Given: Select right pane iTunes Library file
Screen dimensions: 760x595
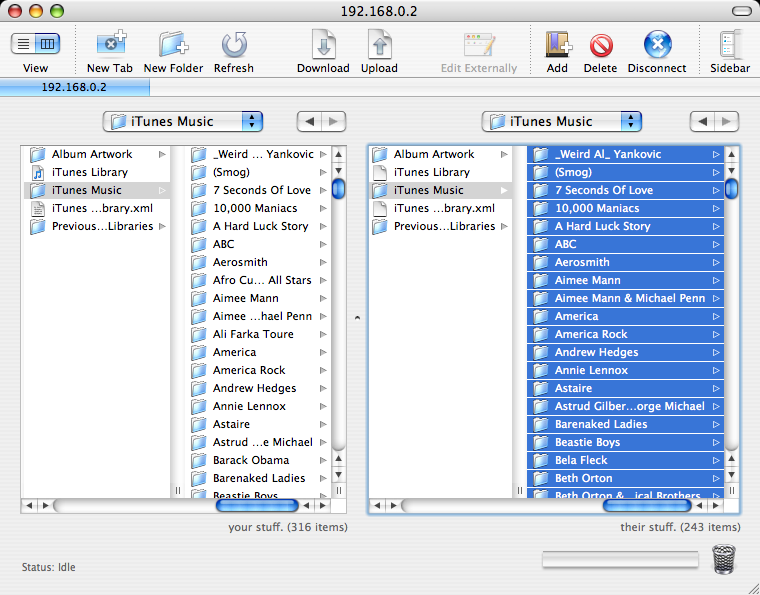Looking at the screenshot, I should coord(440,172).
